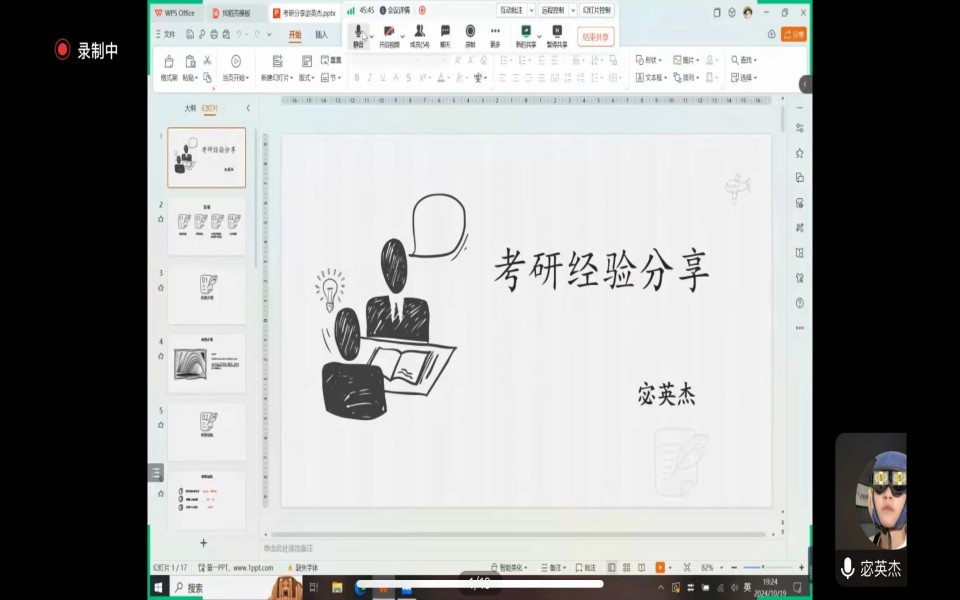Mute the microphone in meeting toolbar
960x600 pixels.
click(358, 34)
